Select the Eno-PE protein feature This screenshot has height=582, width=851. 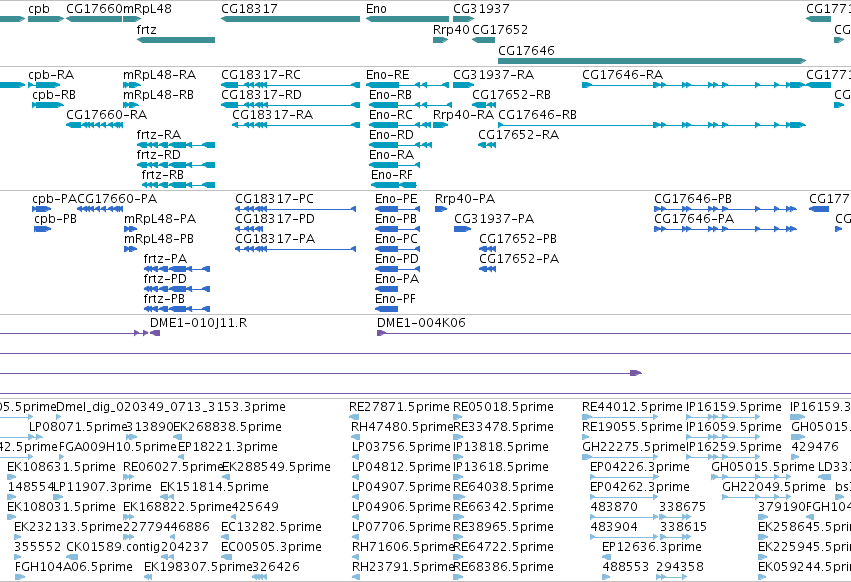(397, 209)
